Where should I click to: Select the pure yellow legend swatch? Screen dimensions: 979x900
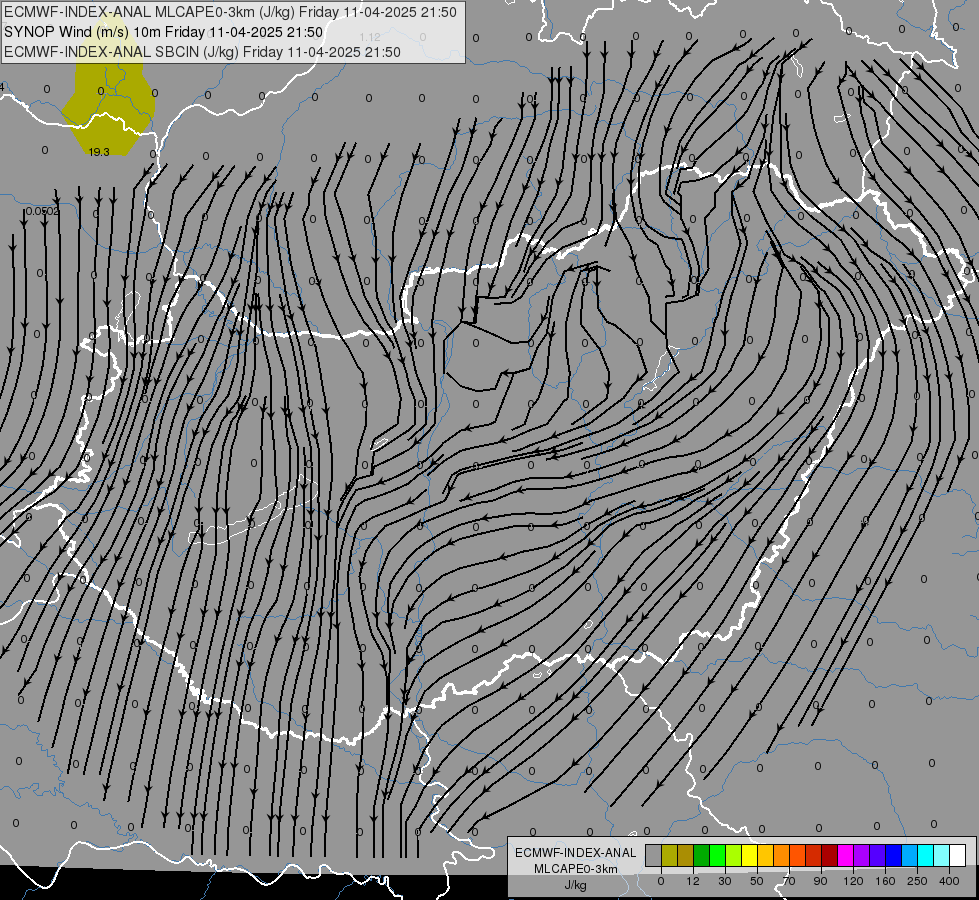coord(750,856)
